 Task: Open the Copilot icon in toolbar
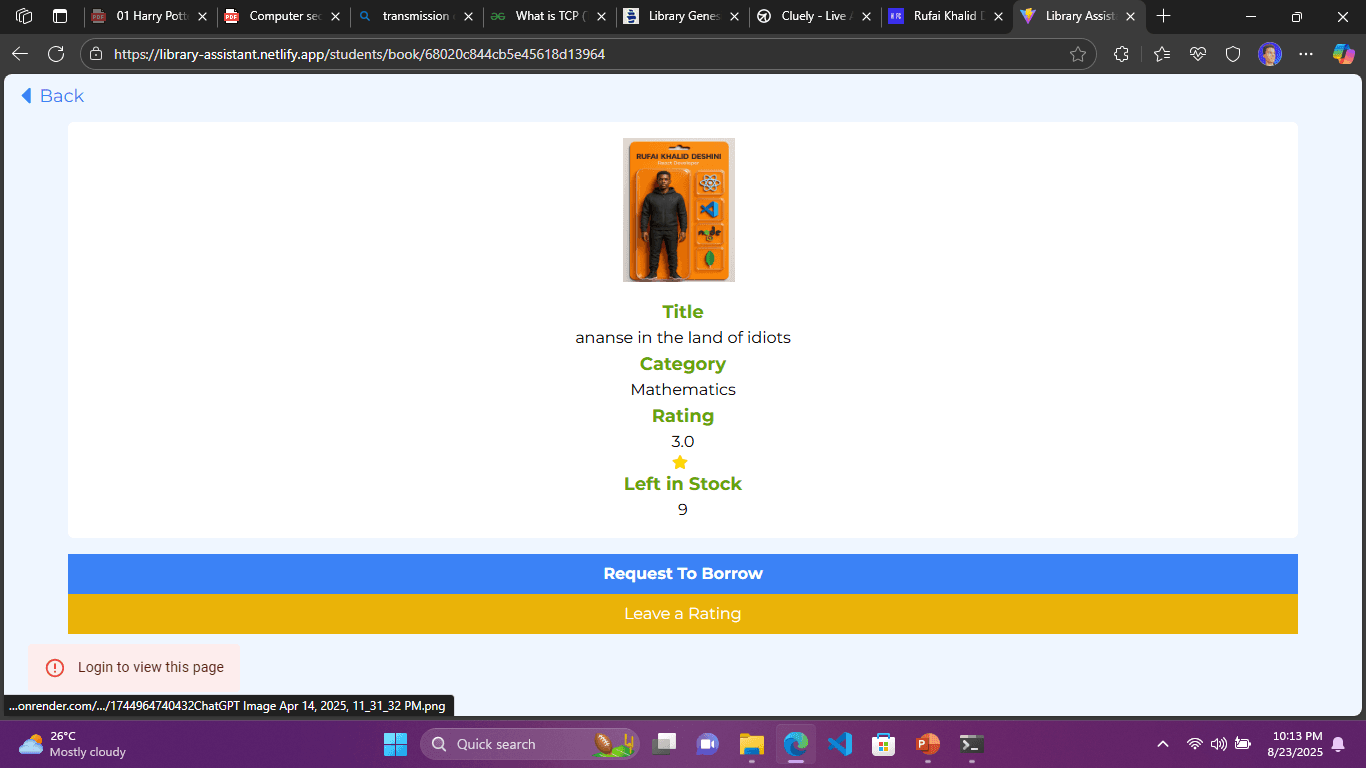coord(1343,54)
